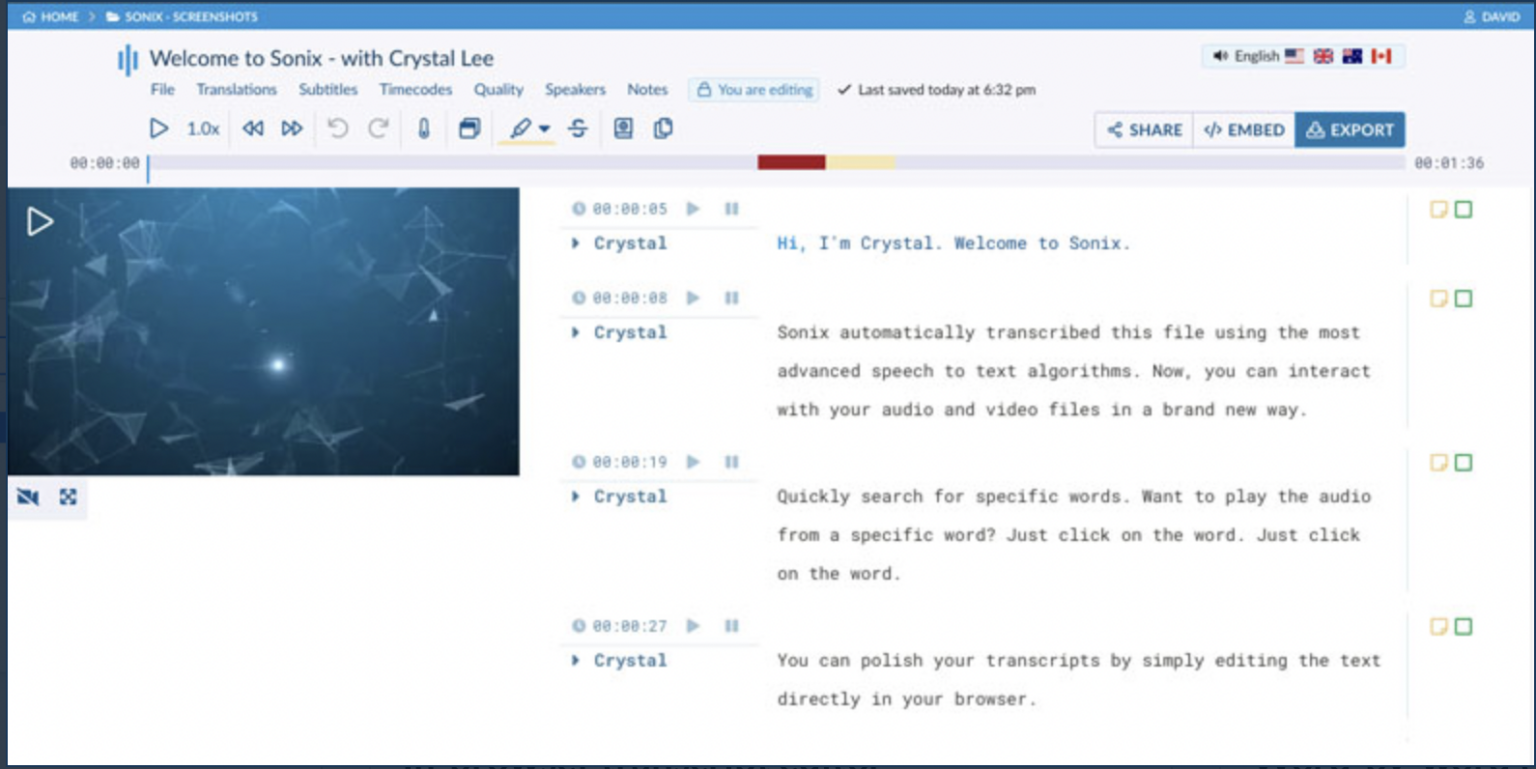Check the green review box beside first paragraph
Image resolution: width=1536 pixels, height=769 pixels.
(x=1463, y=210)
